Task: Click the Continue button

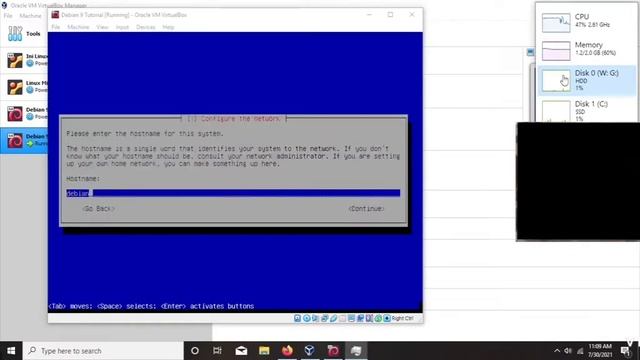Action: [x=366, y=209]
